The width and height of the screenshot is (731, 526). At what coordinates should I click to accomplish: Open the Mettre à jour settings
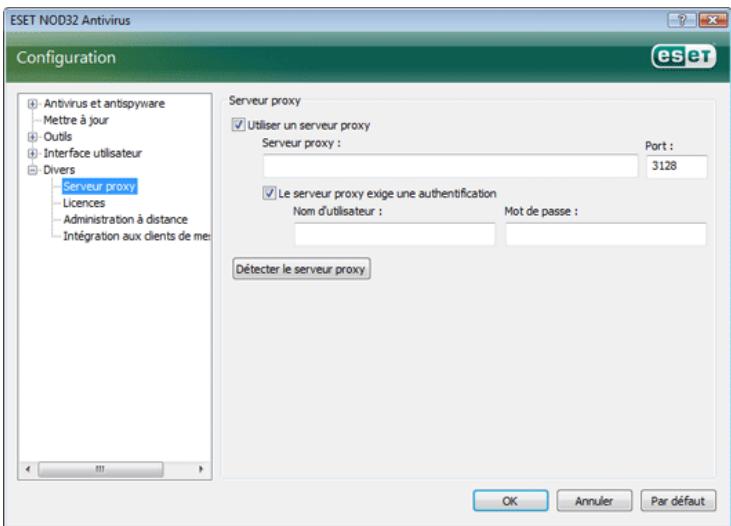pos(76,120)
